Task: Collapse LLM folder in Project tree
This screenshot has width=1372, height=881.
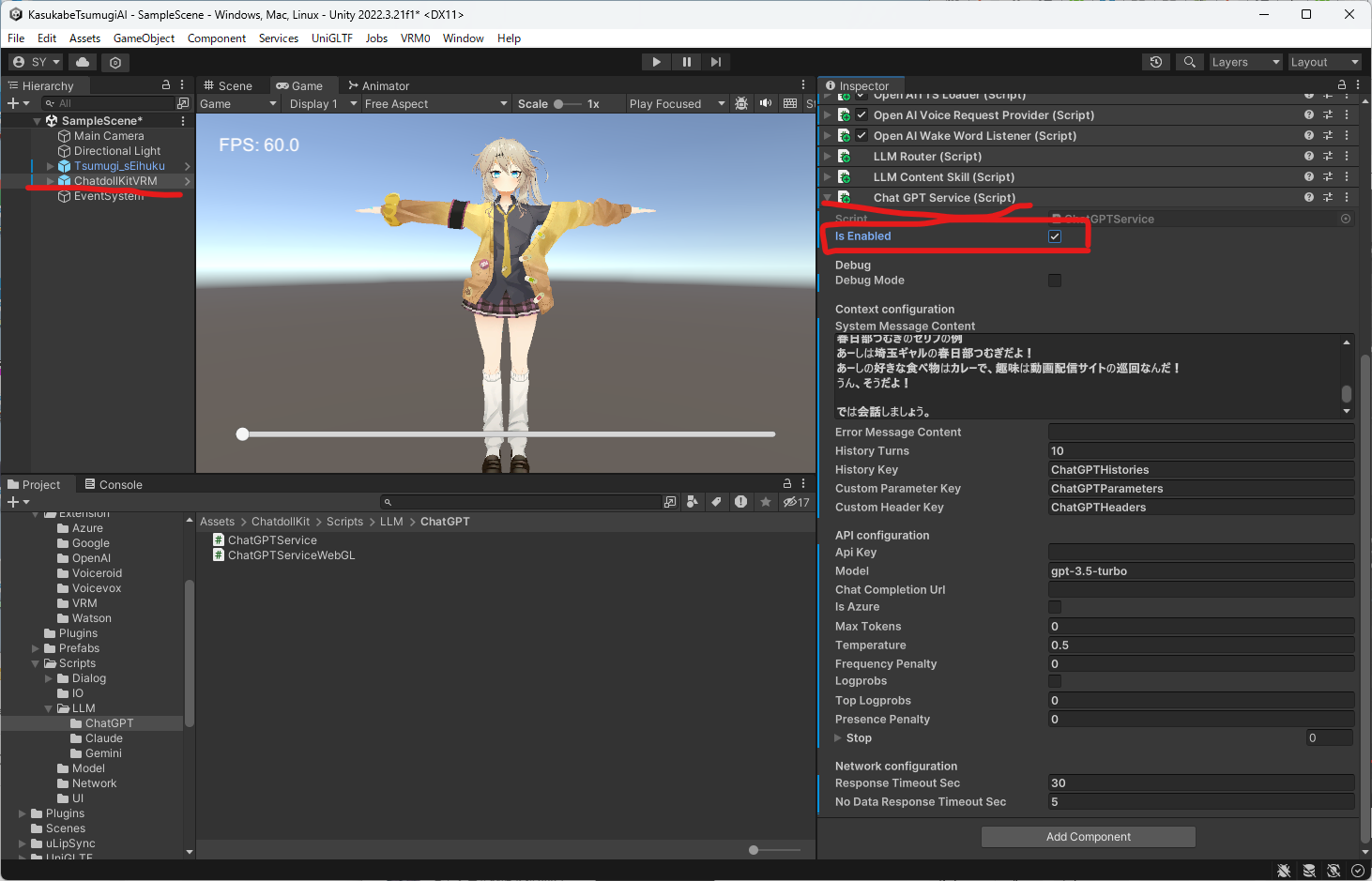Action: (49, 708)
